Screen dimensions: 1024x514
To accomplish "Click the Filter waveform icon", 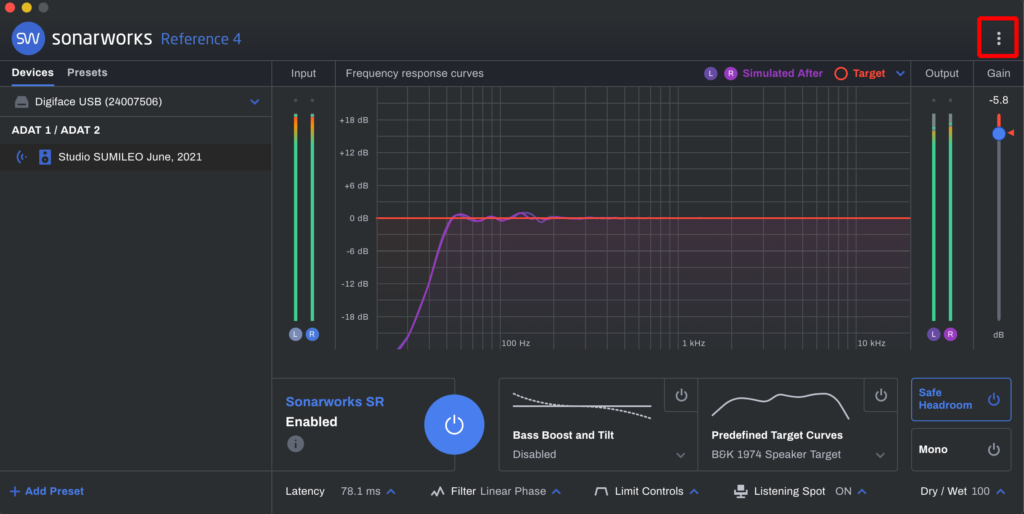I will coord(438,491).
